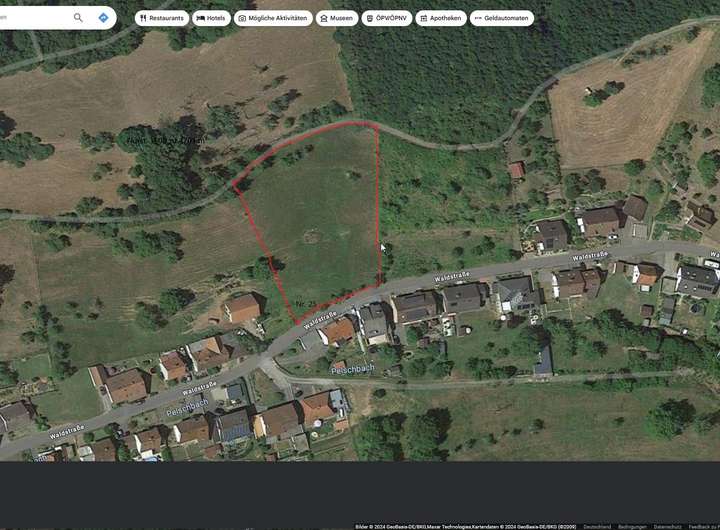Click the bed icon on Hotels chip

pyautogui.click(x=201, y=18)
